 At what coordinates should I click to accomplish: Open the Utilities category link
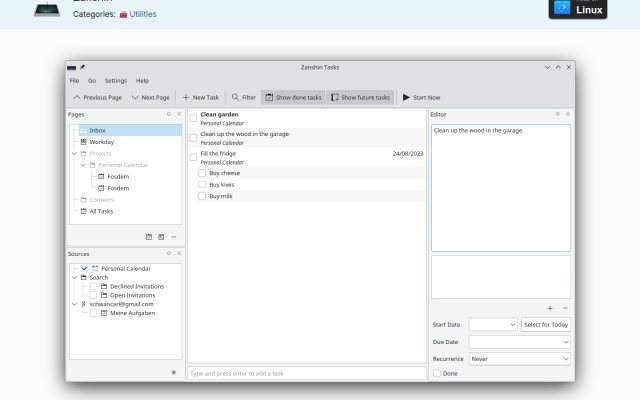click(x=143, y=14)
